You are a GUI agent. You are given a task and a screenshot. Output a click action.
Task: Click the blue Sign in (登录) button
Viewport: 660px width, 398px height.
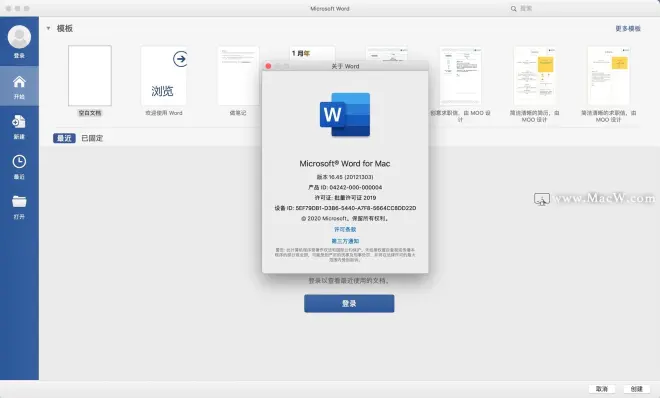349,303
